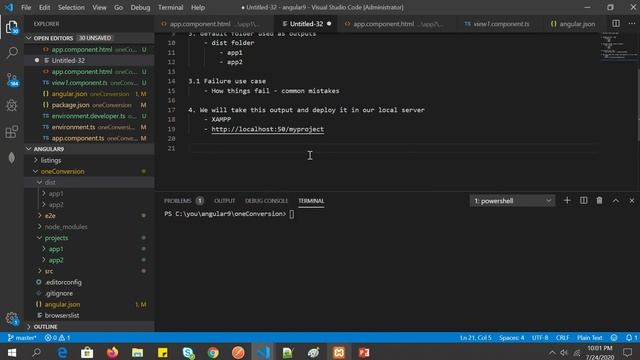This screenshot has height=360, width=640.
Task: Maximize the panel with the up chevron
Action: (x=616, y=200)
